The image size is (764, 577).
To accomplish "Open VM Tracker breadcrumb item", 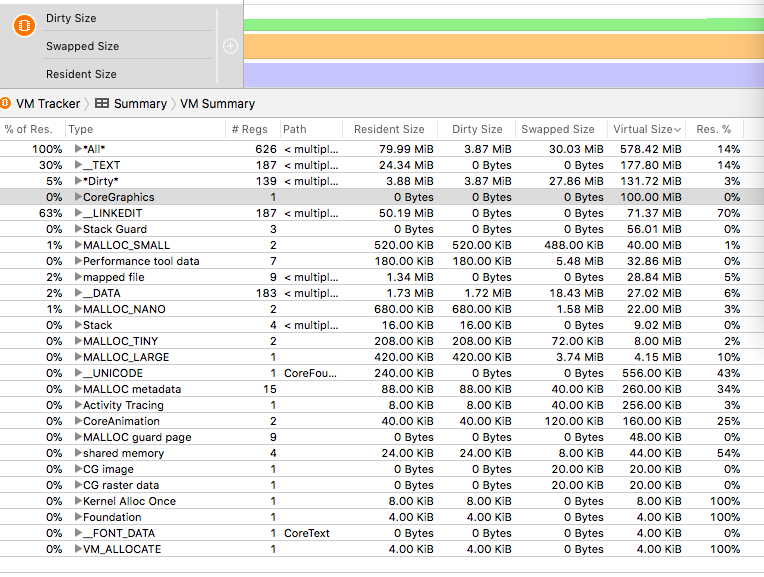I will pyautogui.click(x=48, y=104).
